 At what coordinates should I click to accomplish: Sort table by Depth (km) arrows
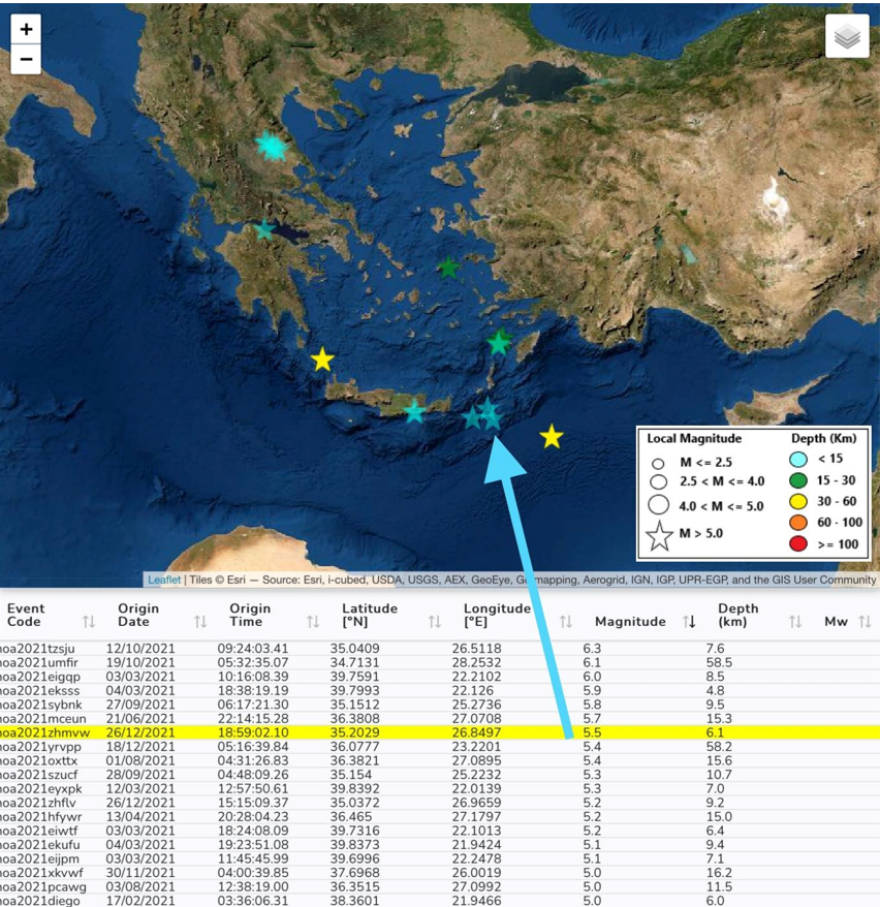795,622
